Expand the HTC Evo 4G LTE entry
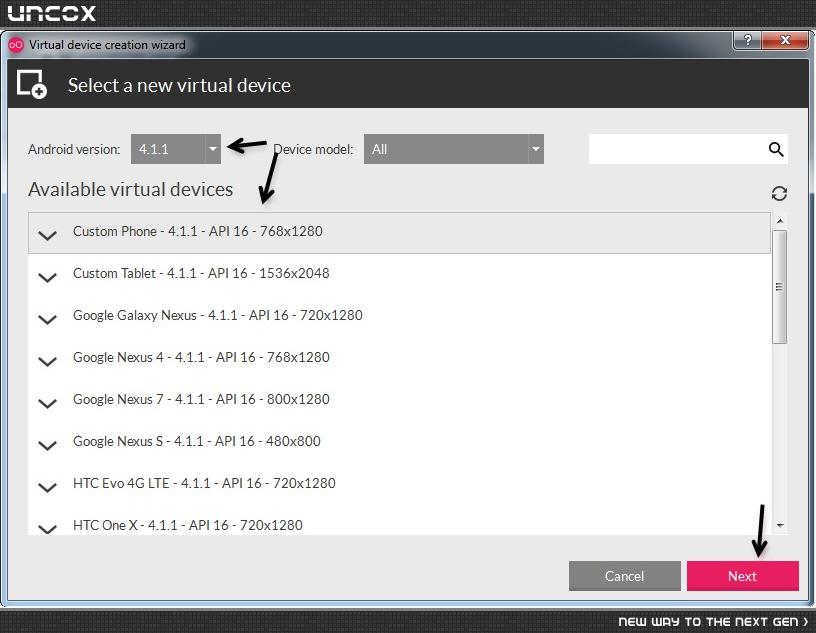Viewport: 816px width, 633px height. click(x=47, y=488)
